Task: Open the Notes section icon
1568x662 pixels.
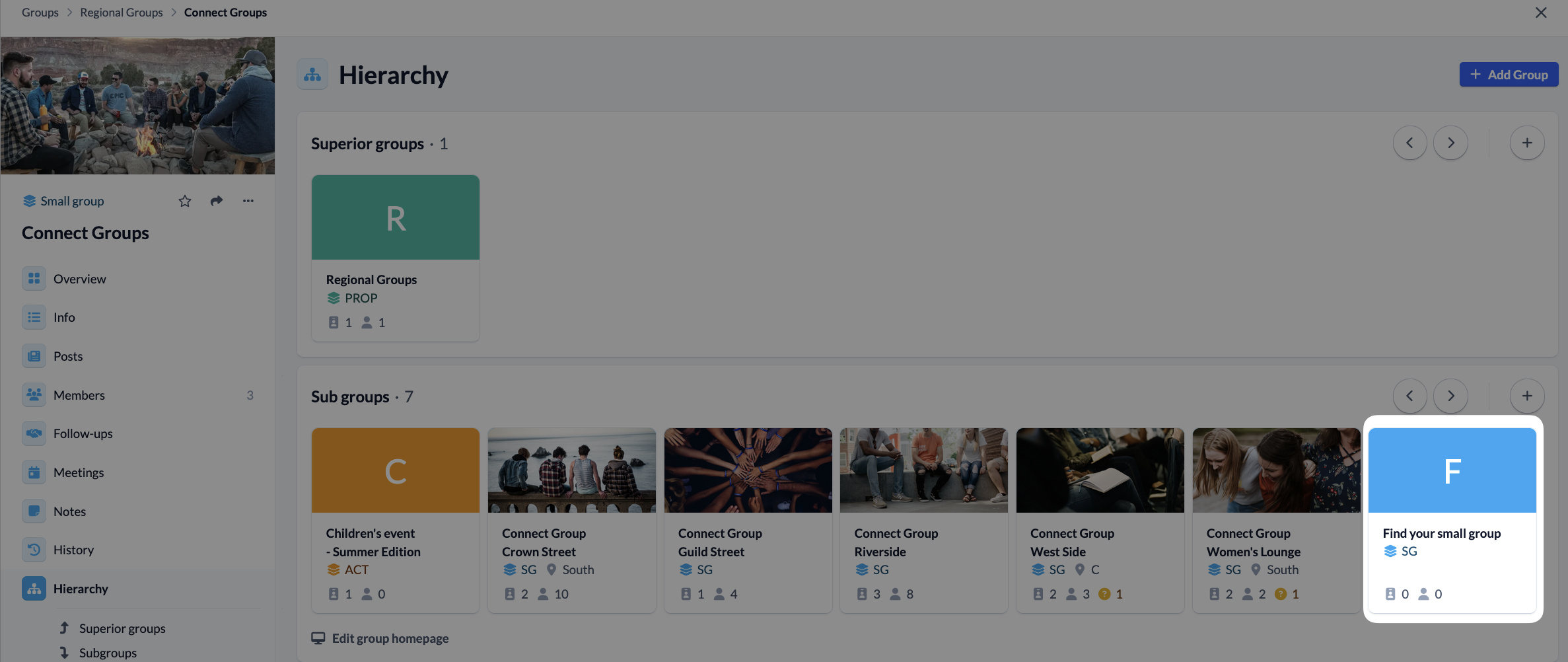Action: click(34, 511)
